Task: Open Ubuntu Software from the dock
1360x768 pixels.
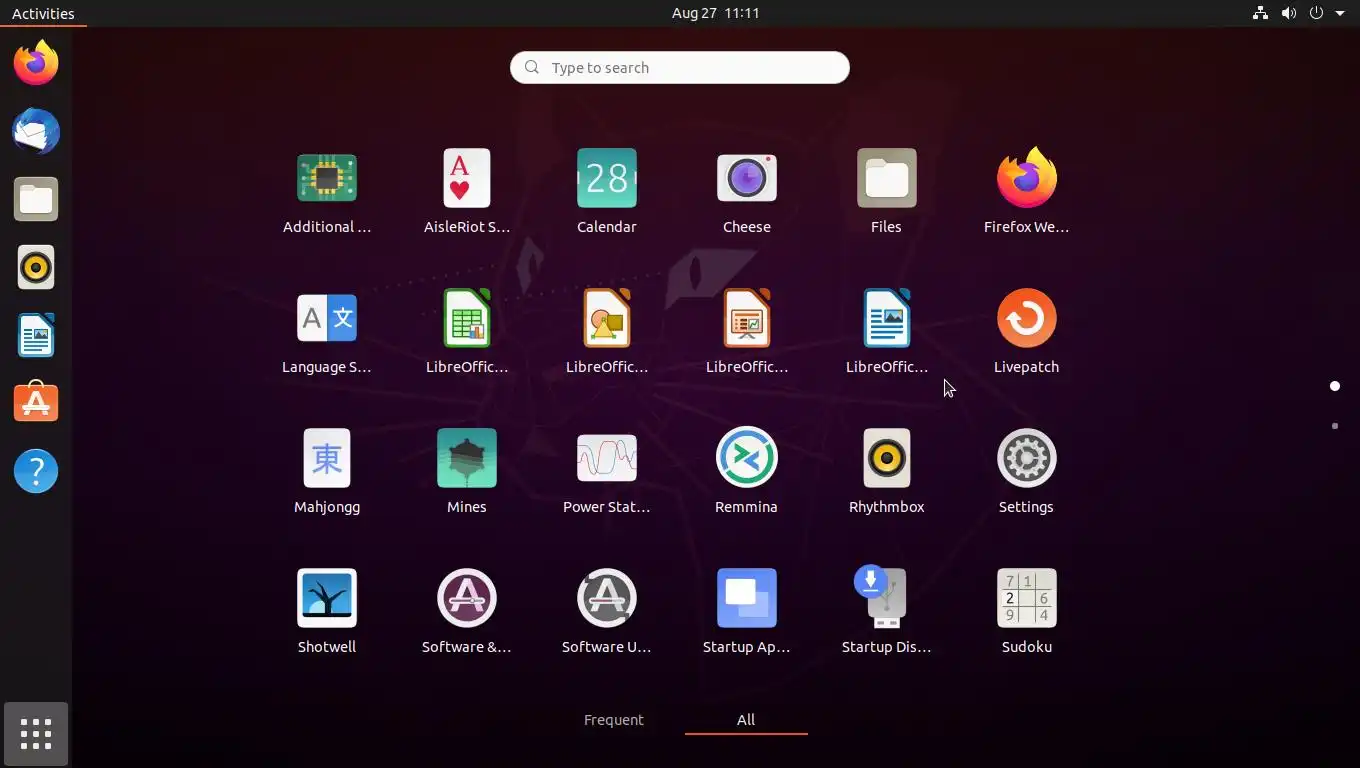Action: [x=36, y=403]
